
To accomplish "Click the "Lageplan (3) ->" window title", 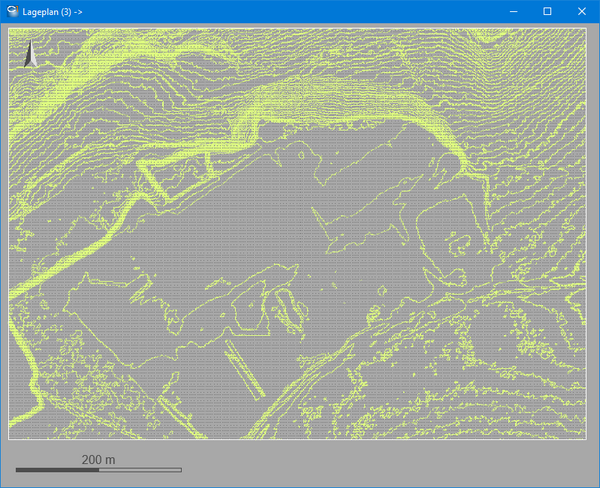I will (52, 12).
